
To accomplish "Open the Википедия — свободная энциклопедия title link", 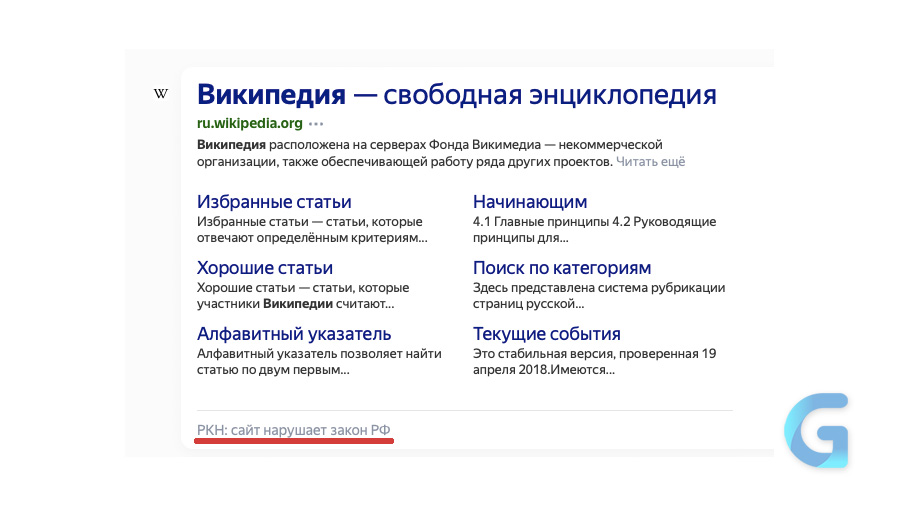I will [x=457, y=95].
